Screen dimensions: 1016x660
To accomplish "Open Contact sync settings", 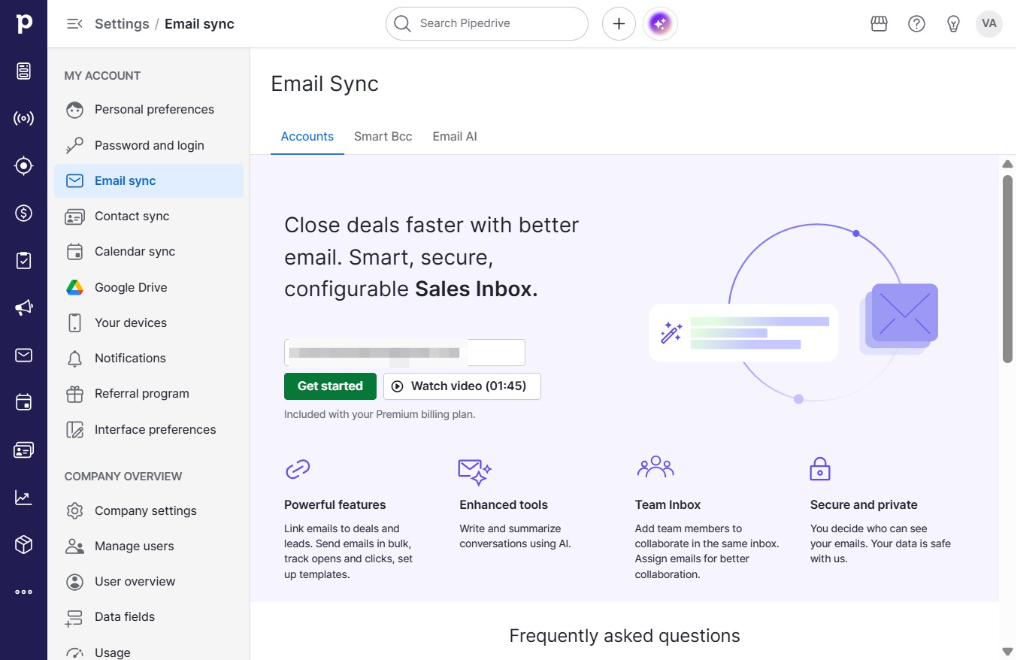I will coord(149,216).
